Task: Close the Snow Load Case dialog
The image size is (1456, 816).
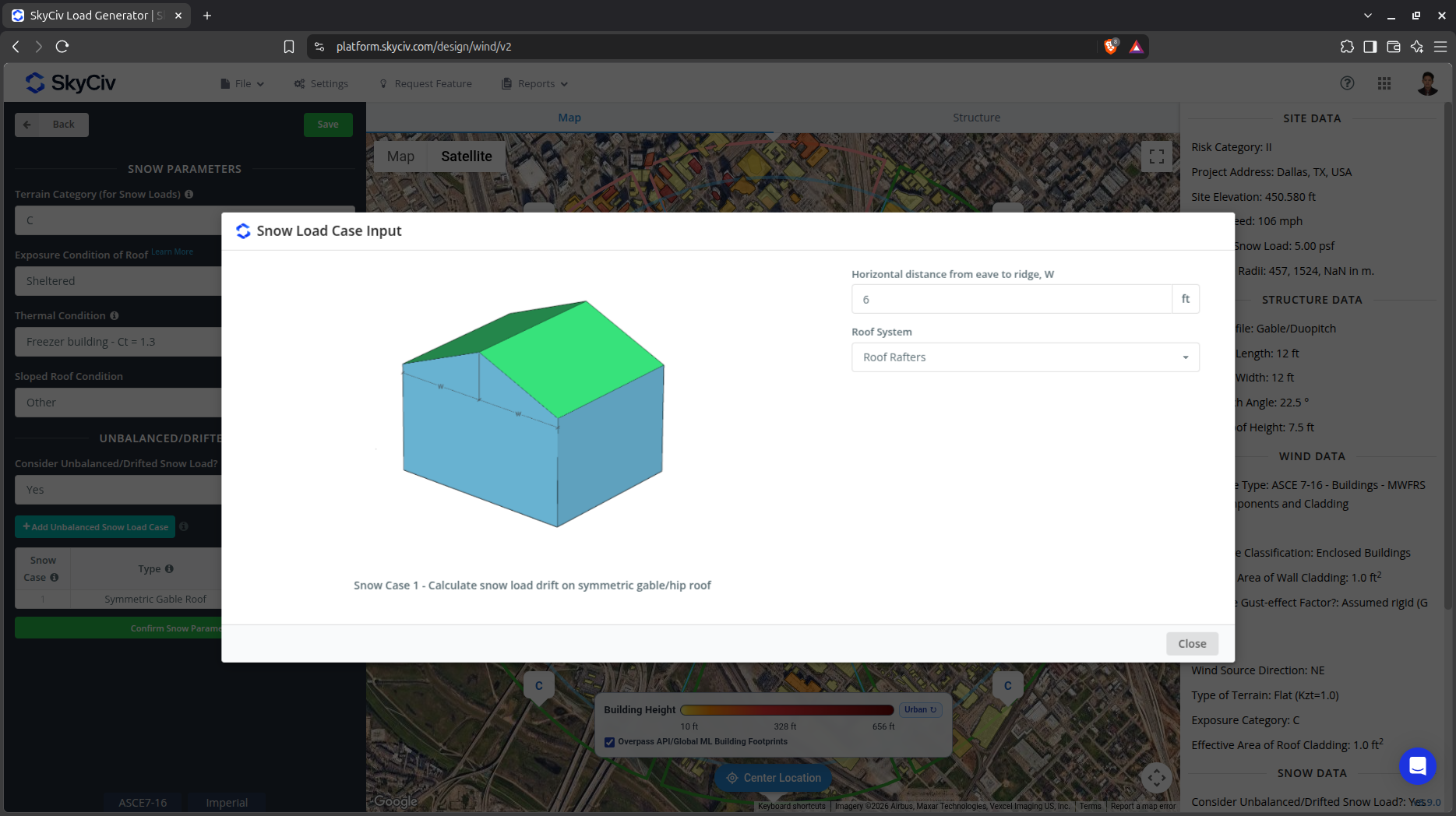Action: [1192, 644]
